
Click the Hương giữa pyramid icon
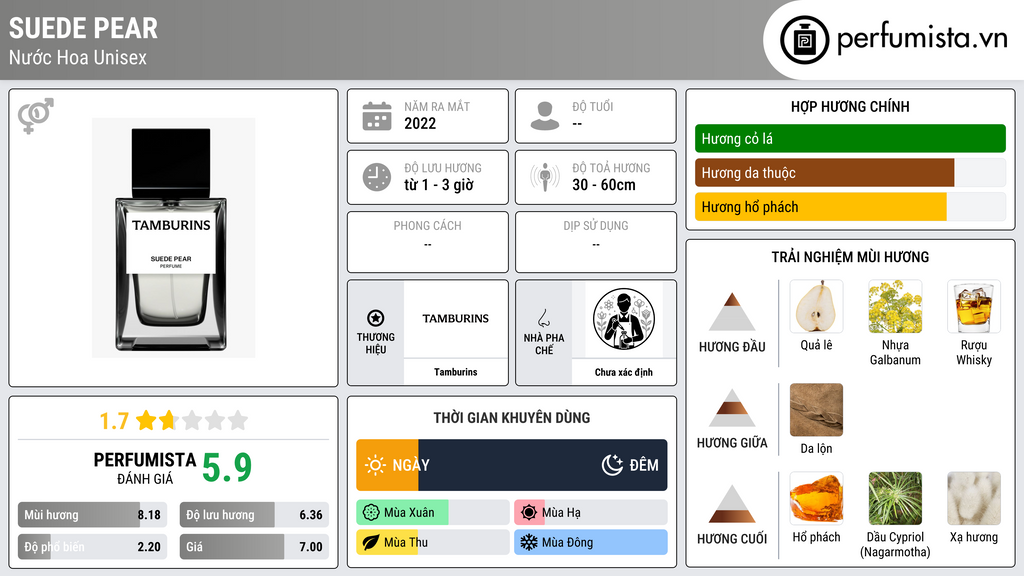[732, 408]
